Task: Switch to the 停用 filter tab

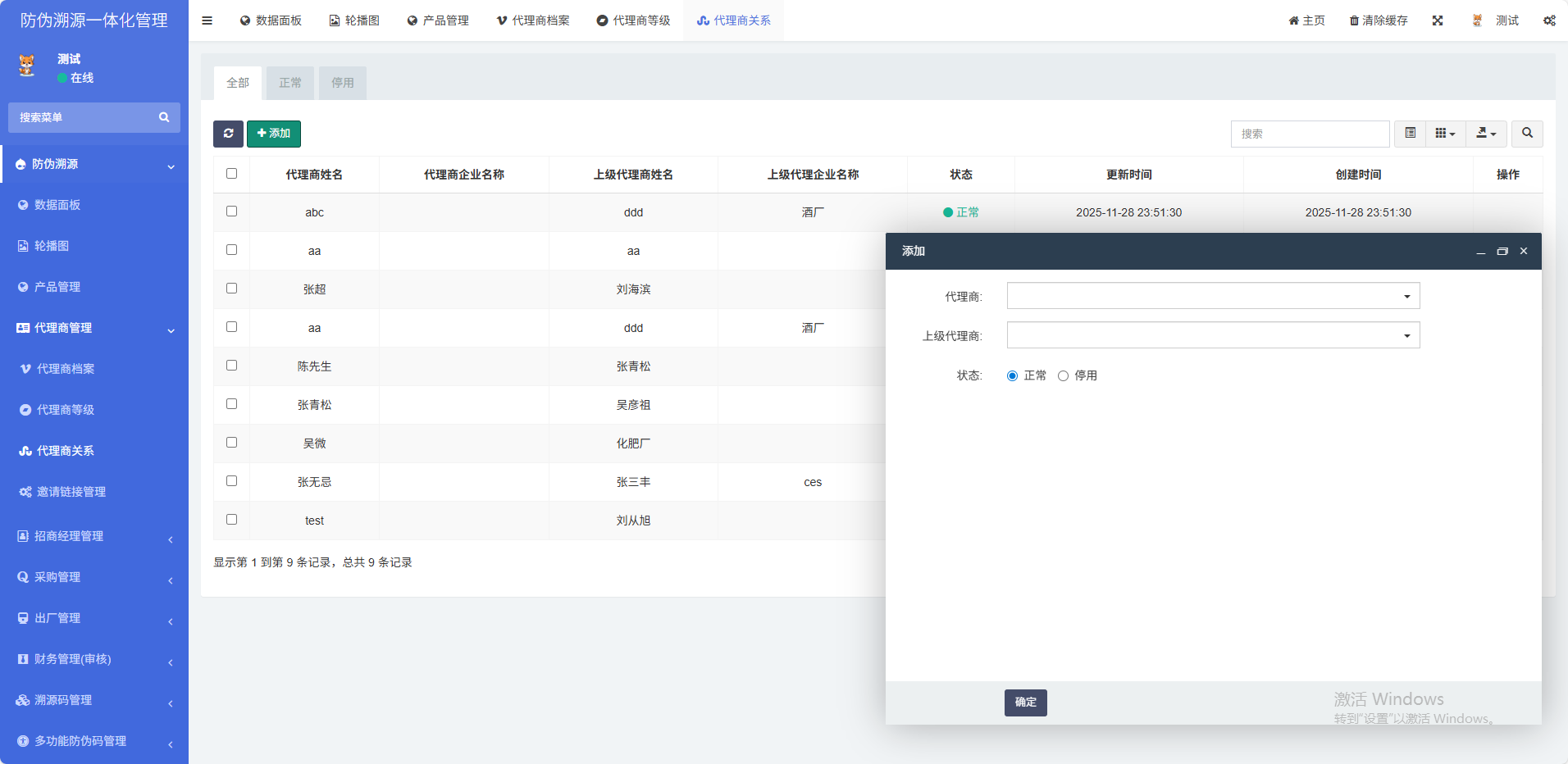Action: point(342,83)
